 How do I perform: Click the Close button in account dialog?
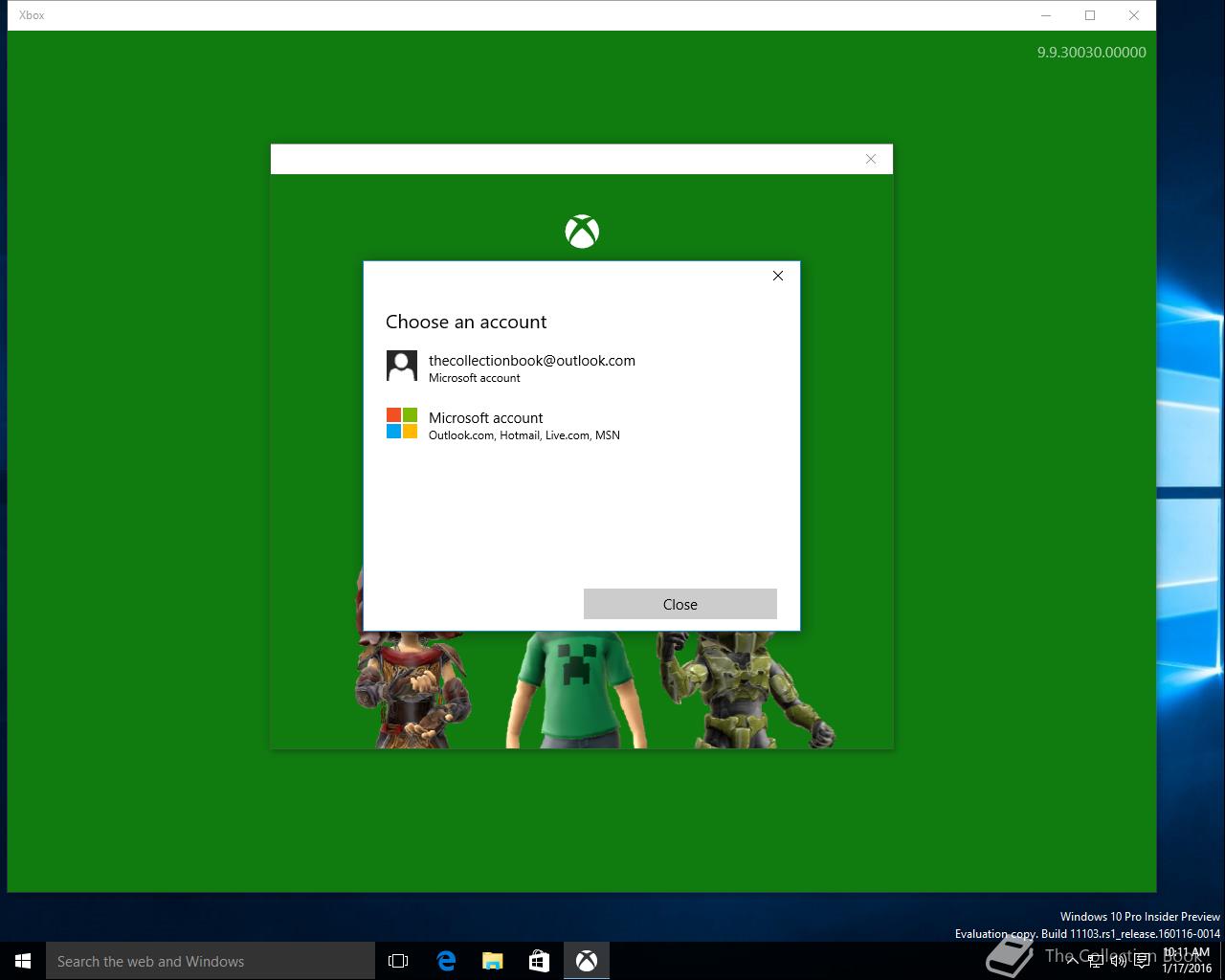click(680, 604)
